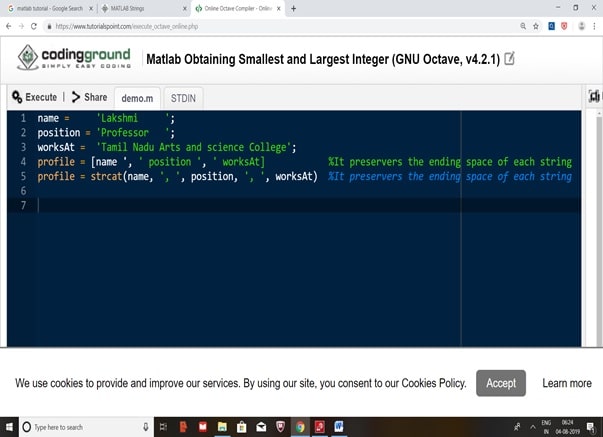Open the red PDF app on the taskbar

(320, 427)
